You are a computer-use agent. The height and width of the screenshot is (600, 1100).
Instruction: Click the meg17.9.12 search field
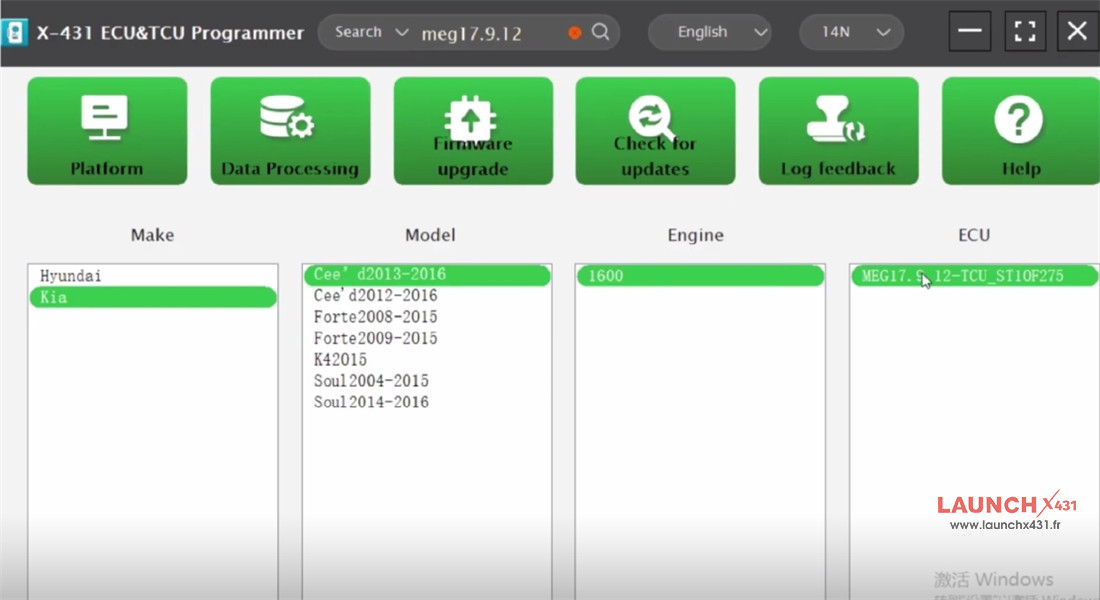click(x=490, y=33)
